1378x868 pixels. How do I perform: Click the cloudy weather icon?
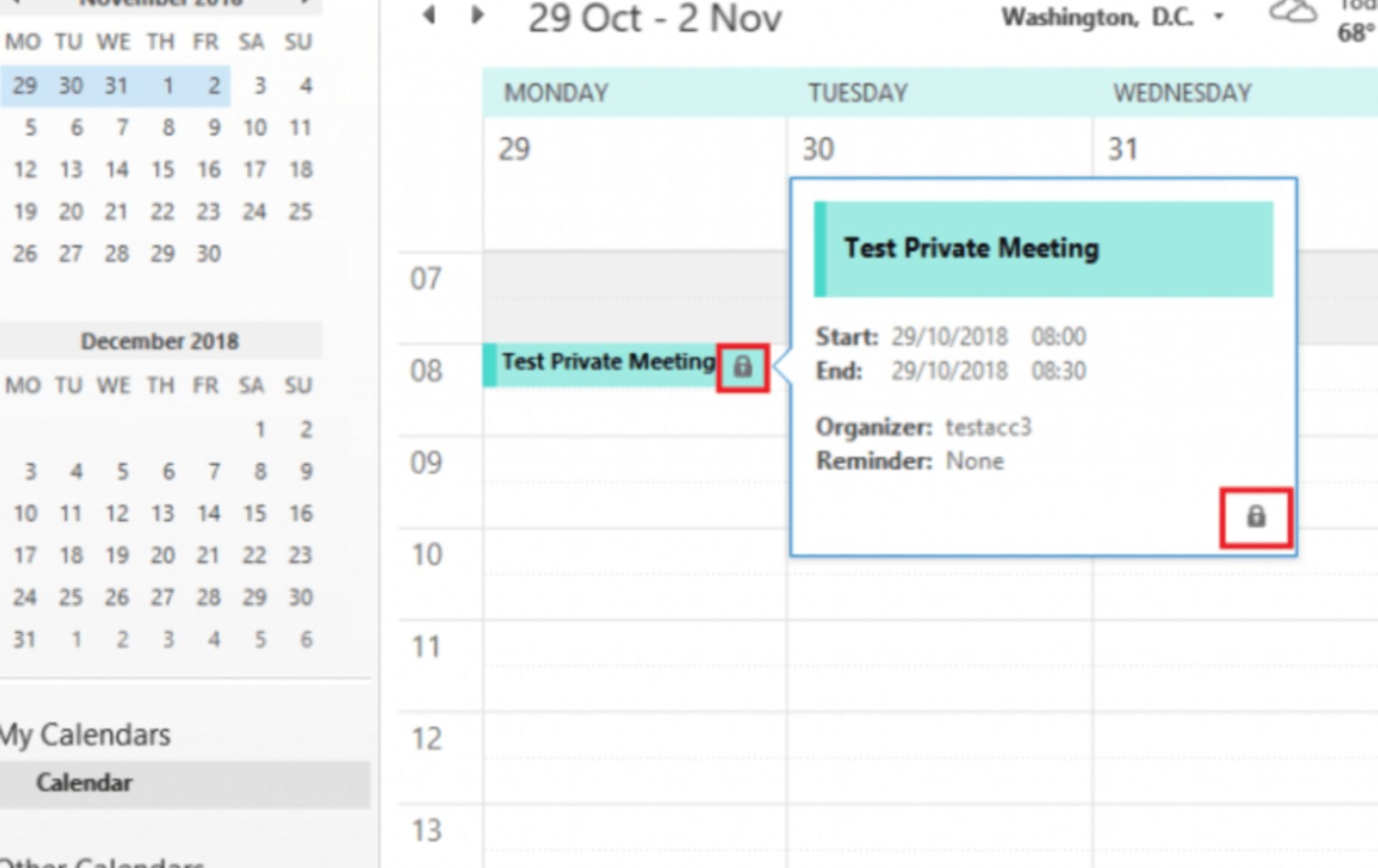tap(1292, 13)
